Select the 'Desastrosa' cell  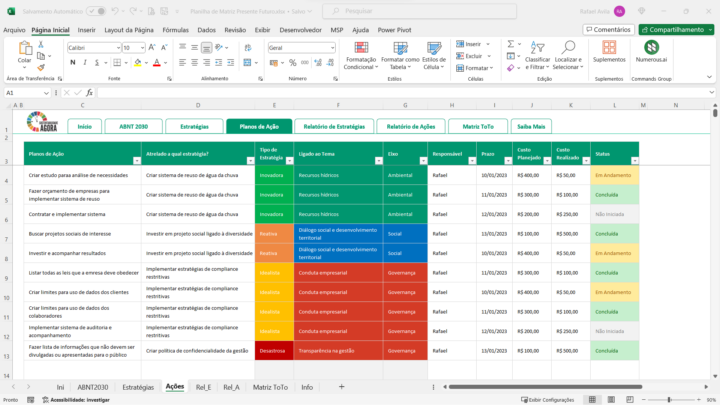tap(274, 350)
